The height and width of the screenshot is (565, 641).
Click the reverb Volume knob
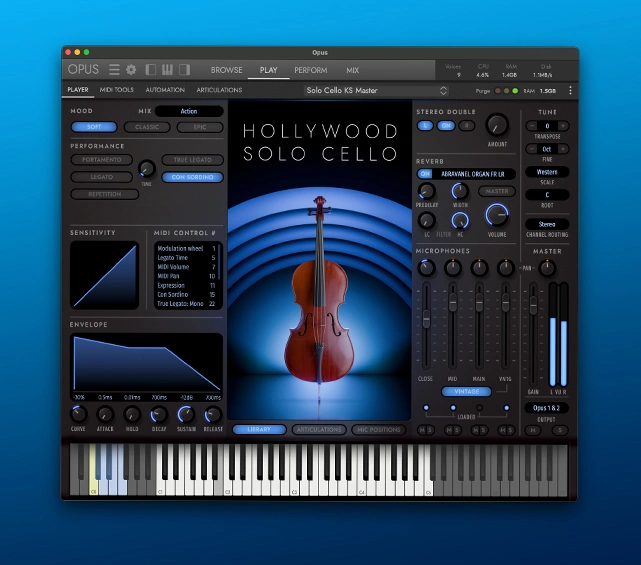pyautogui.click(x=497, y=215)
